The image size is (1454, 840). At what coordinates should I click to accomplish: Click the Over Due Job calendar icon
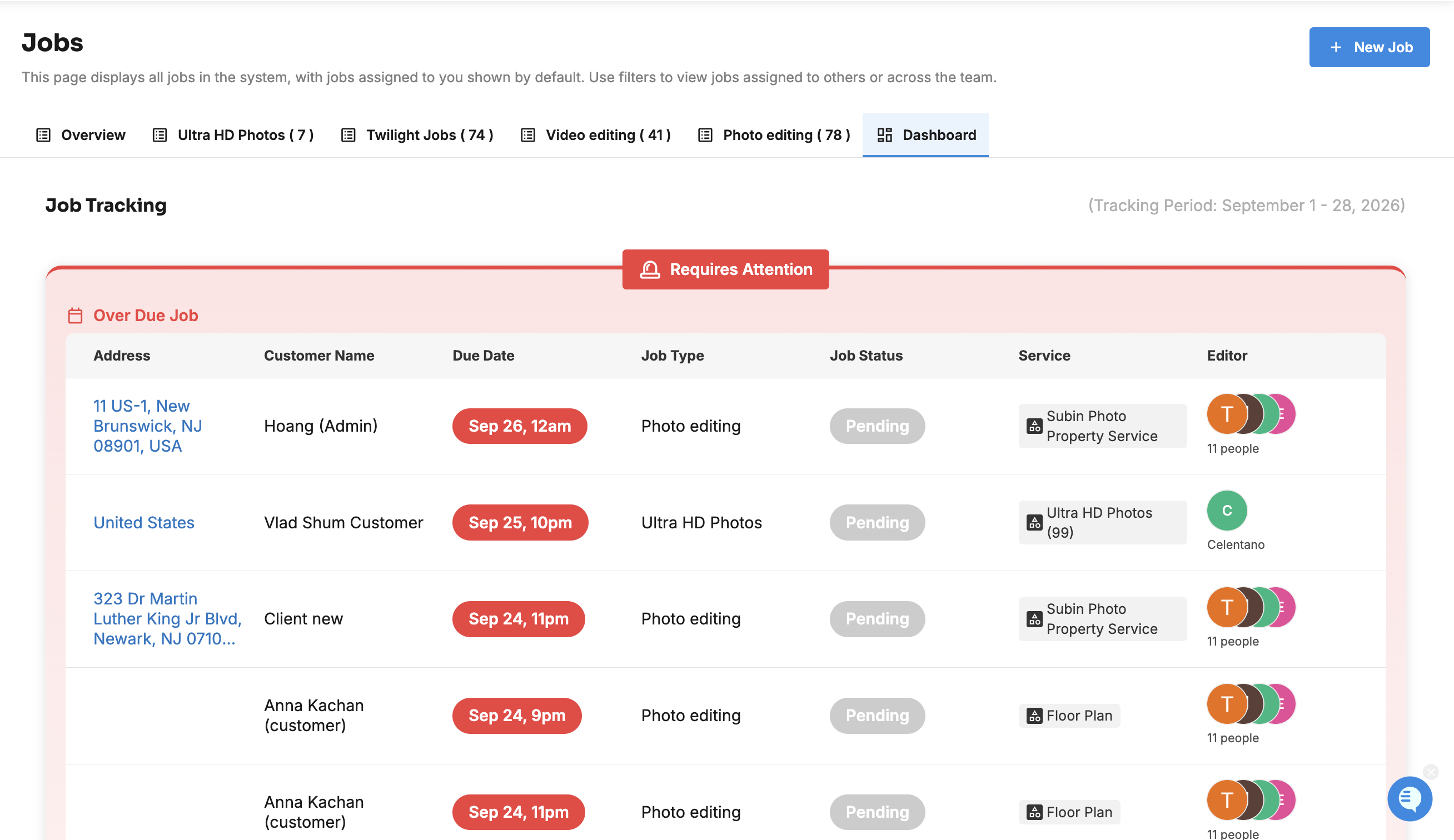[x=75, y=316]
